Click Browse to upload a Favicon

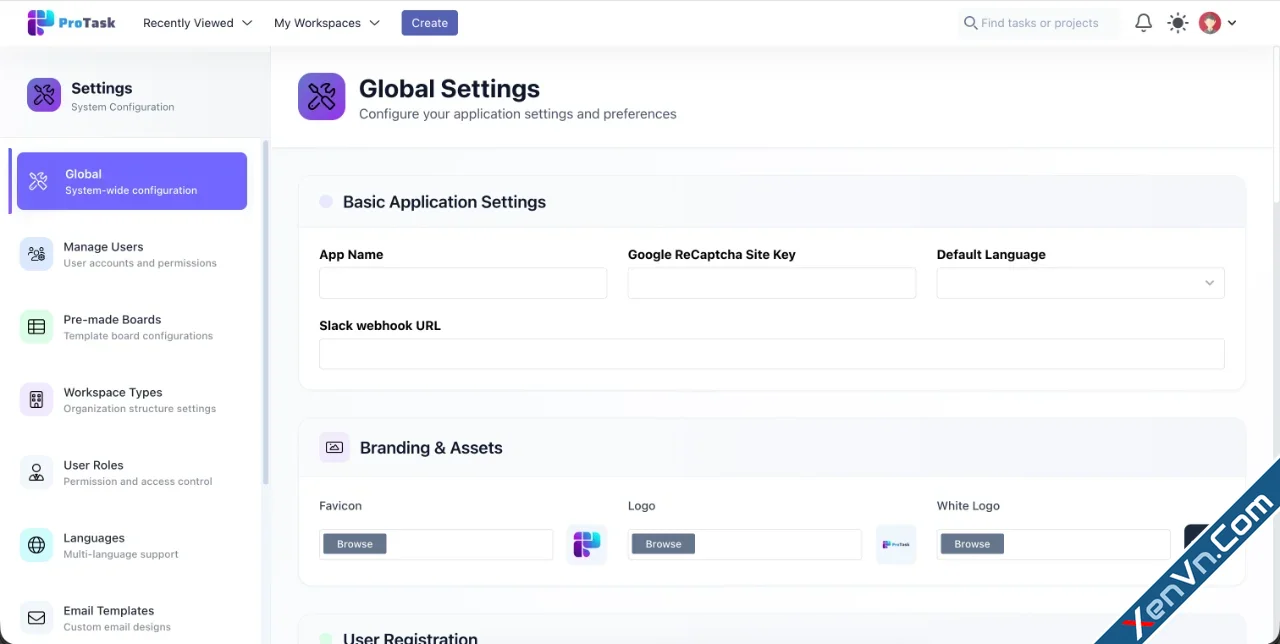click(x=354, y=543)
